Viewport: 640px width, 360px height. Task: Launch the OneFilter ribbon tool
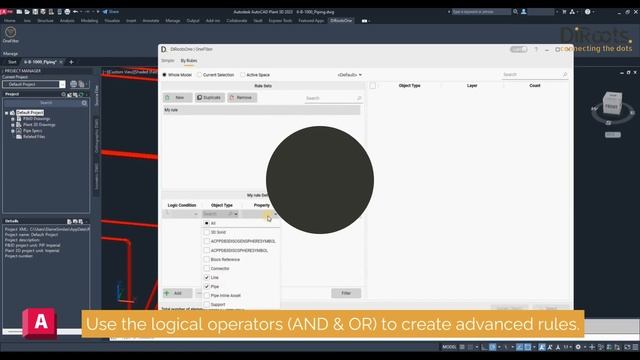(x=11, y=34)
